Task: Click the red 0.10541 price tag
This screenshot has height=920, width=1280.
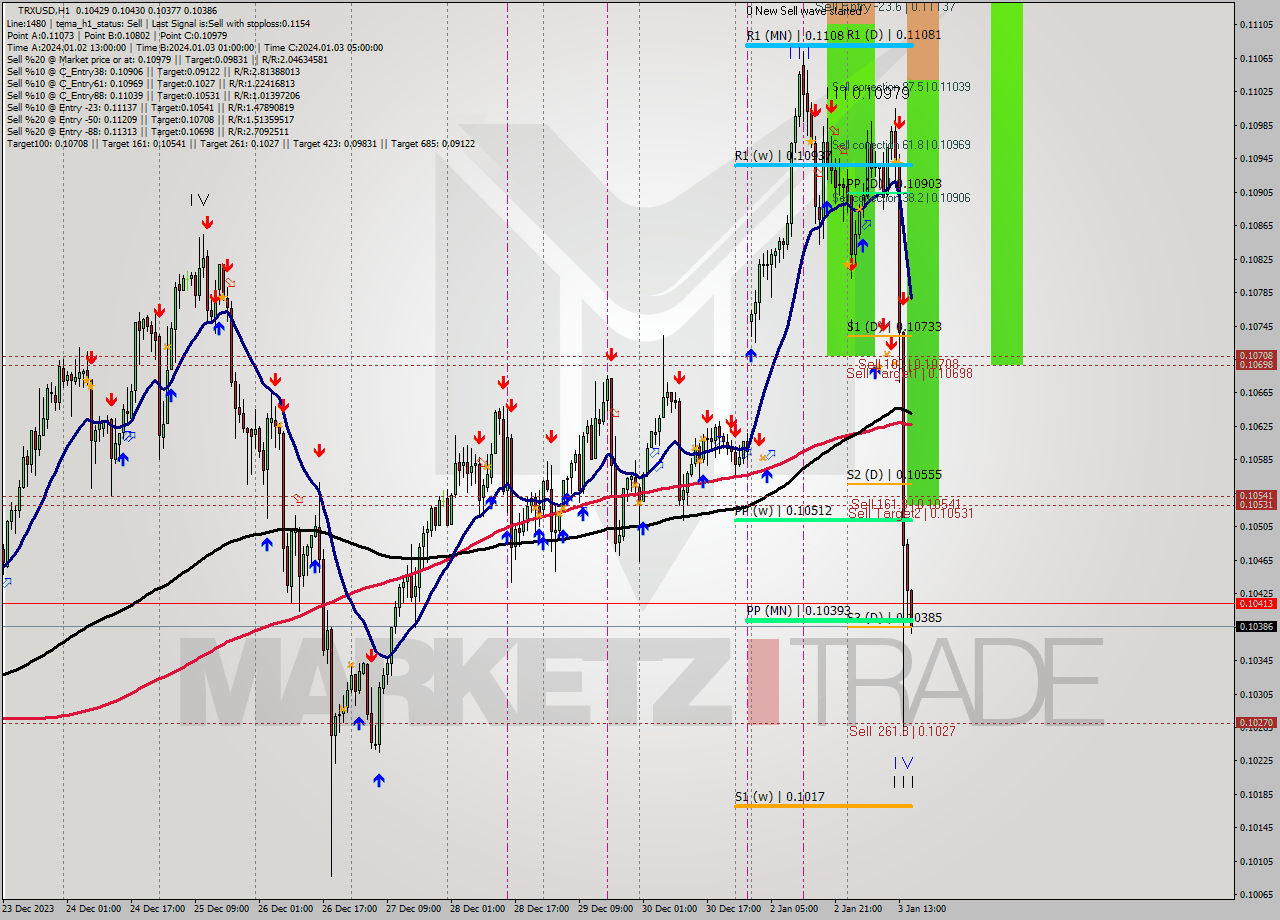Action: tap(1256, 495)
